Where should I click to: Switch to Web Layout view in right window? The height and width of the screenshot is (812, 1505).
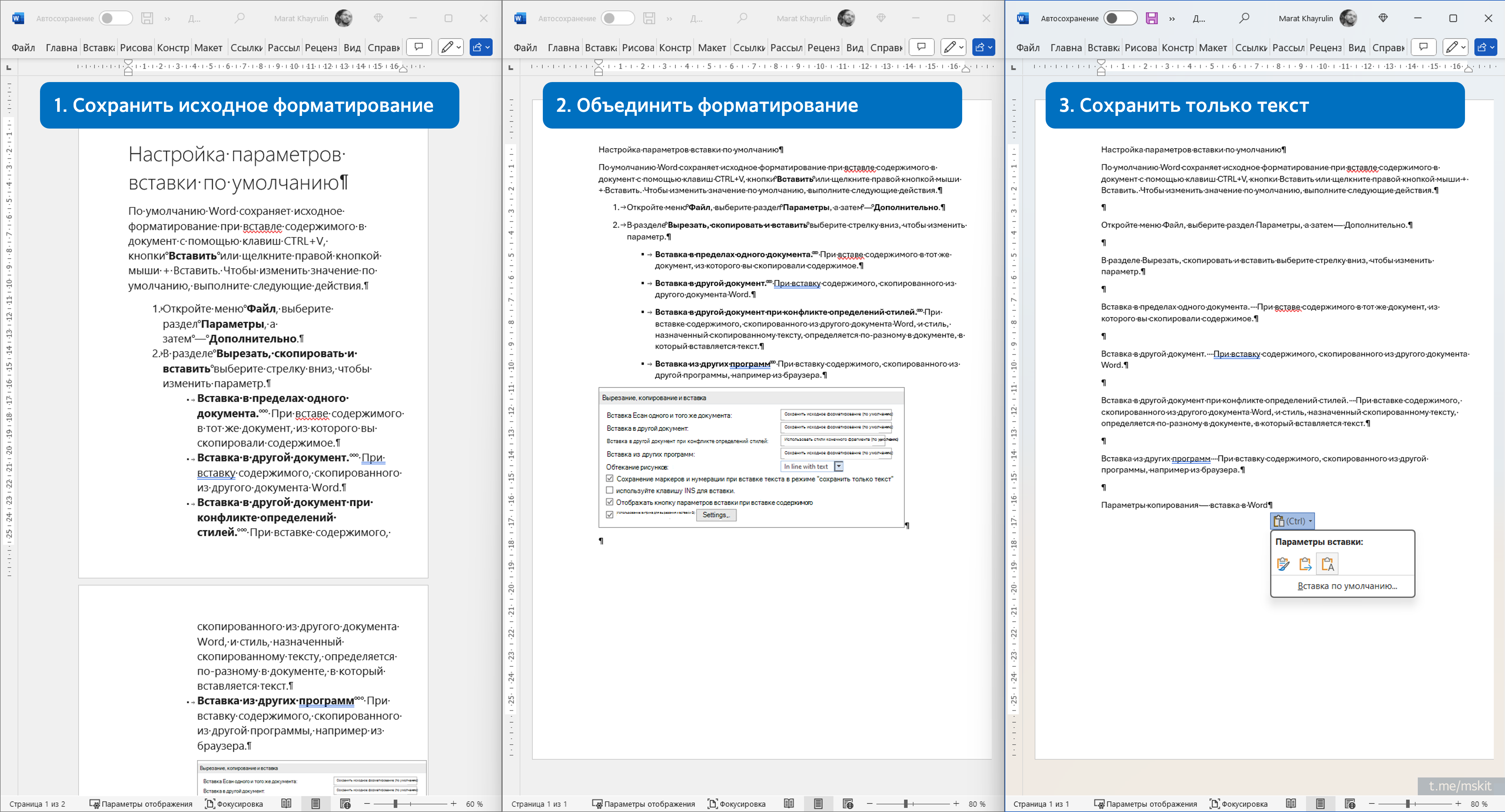[x=1350, y=804]
